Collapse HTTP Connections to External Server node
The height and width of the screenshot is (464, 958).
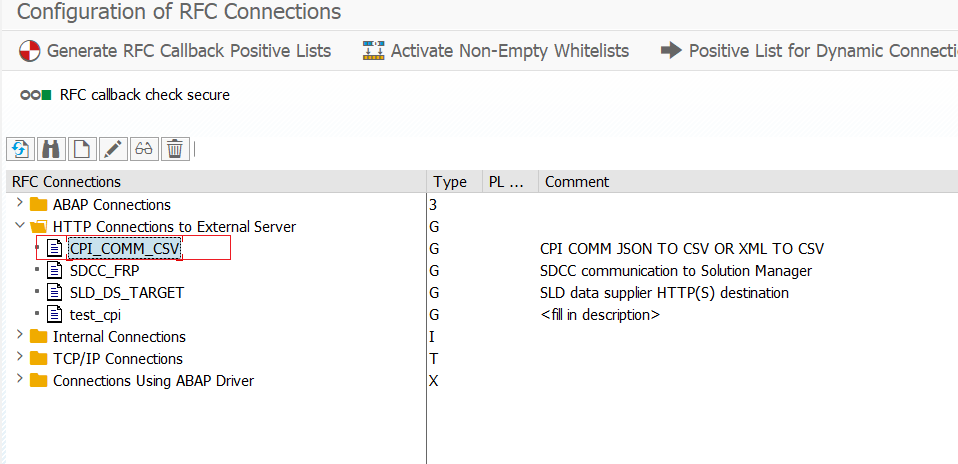tap(19, 226)
